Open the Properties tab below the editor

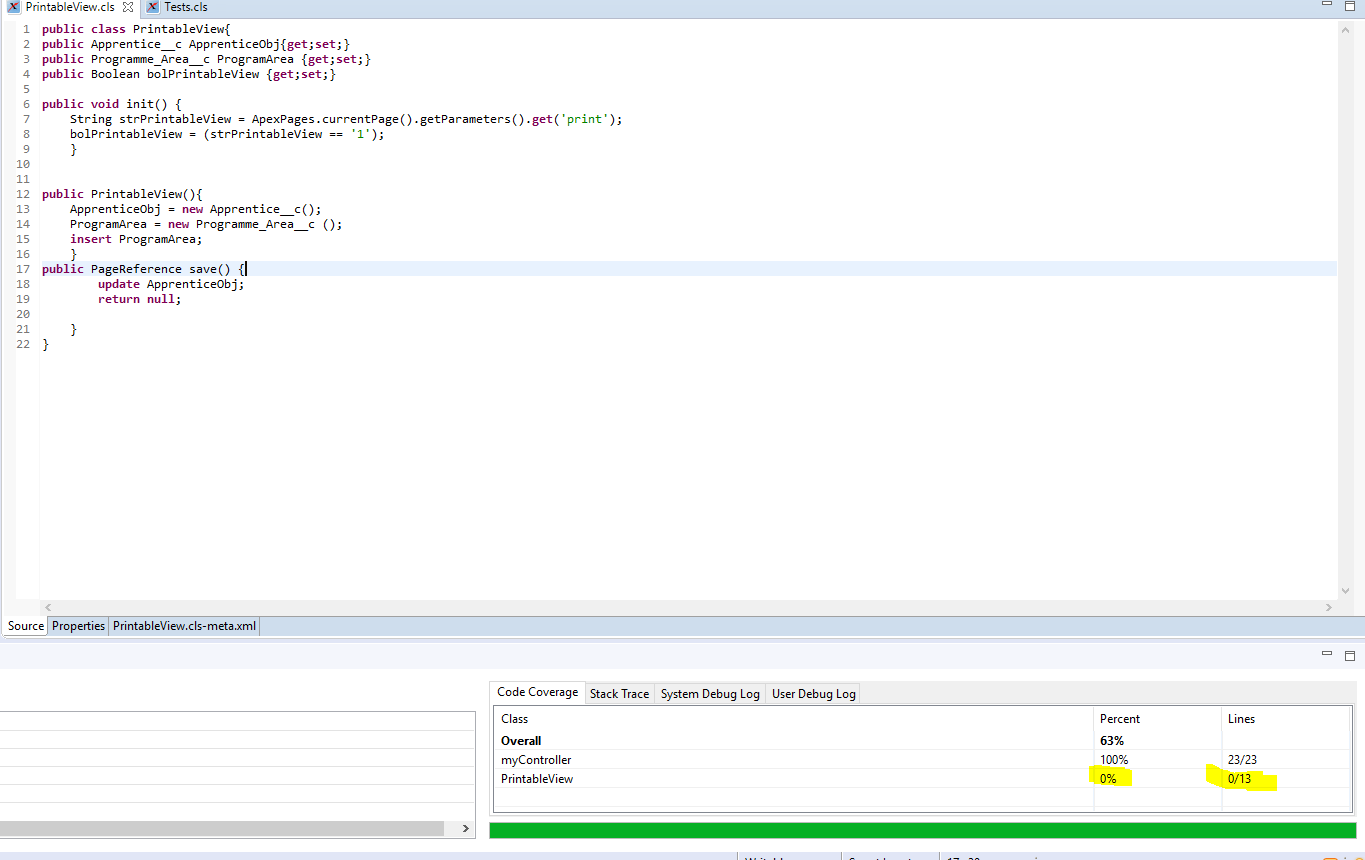(78, 626)
